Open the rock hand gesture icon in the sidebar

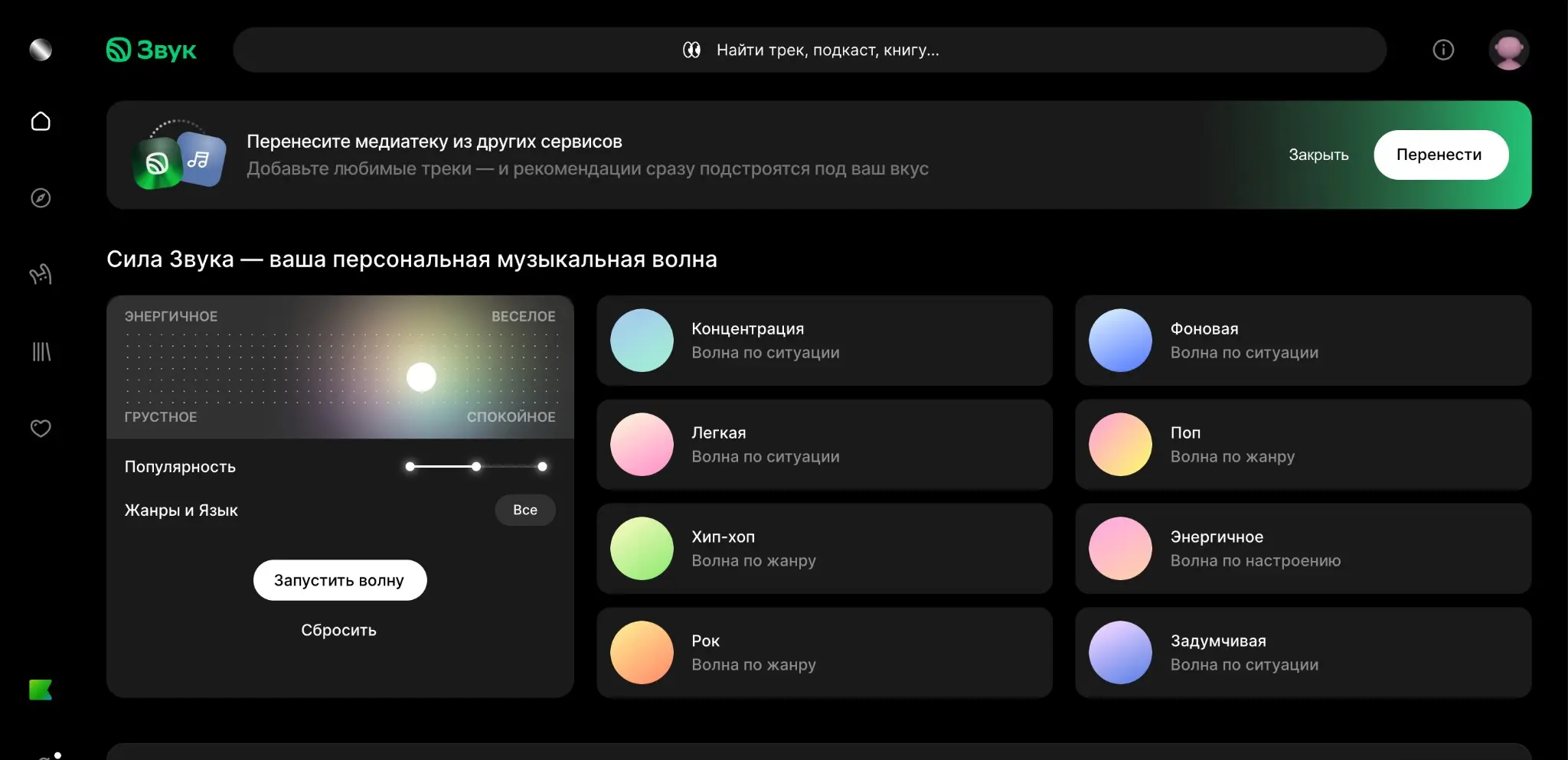click(41, 274)
